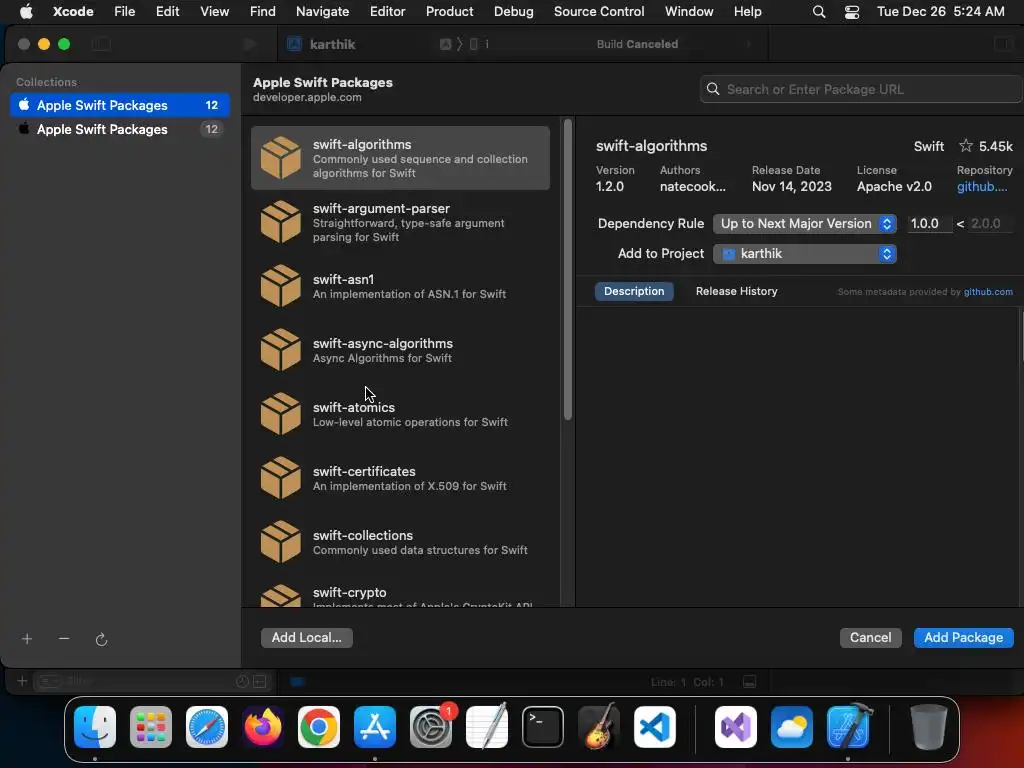Open the github.com metadata link

[988, 292]
